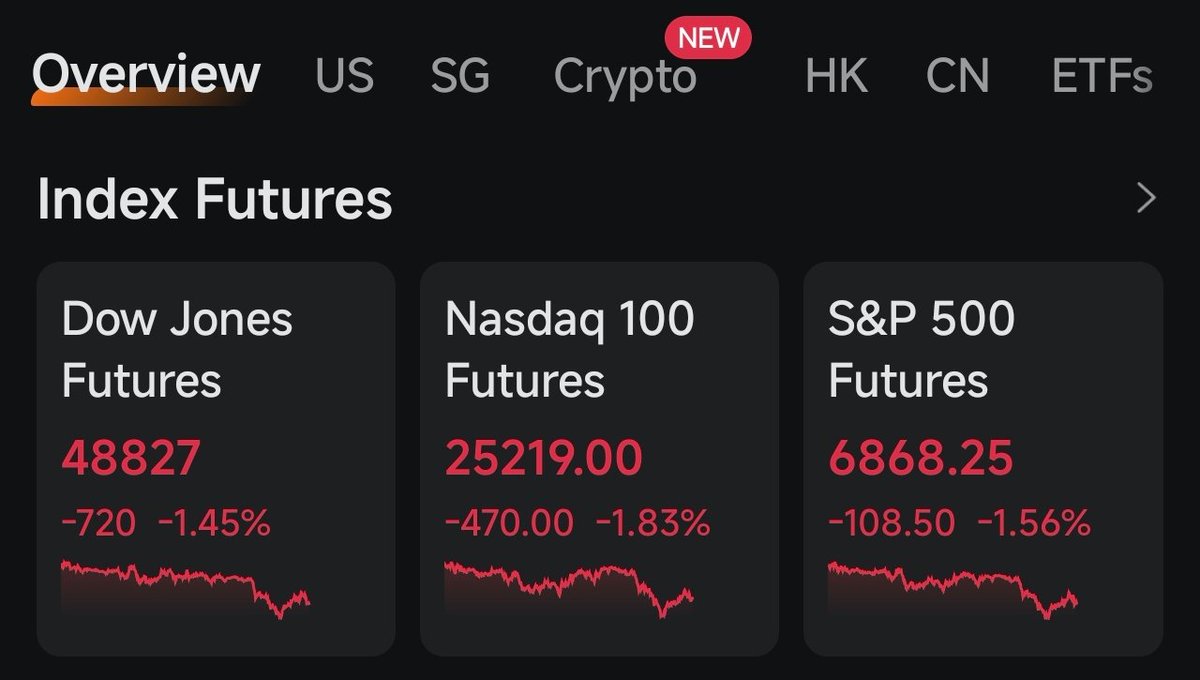Click the Dow Jones price 48827
The height and width of the screenshot is (680, 1200).
coord(131,459)
